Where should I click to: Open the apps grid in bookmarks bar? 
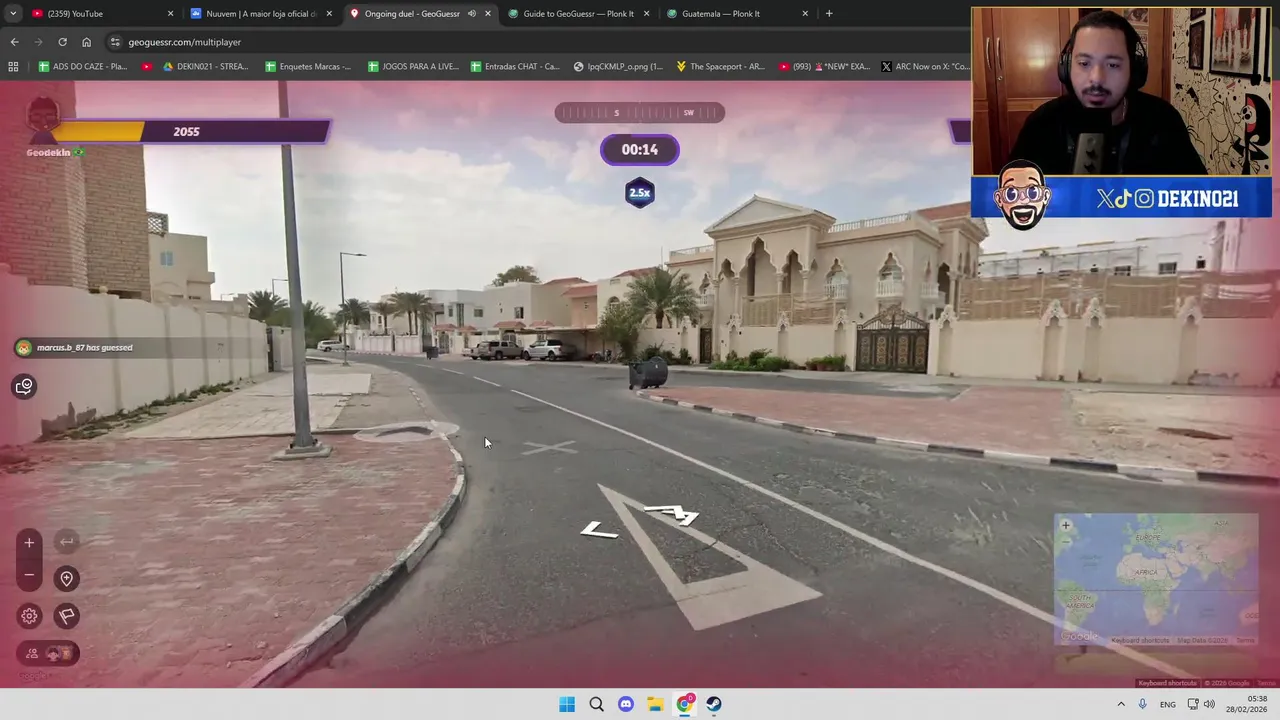click(x=13, y=67)
